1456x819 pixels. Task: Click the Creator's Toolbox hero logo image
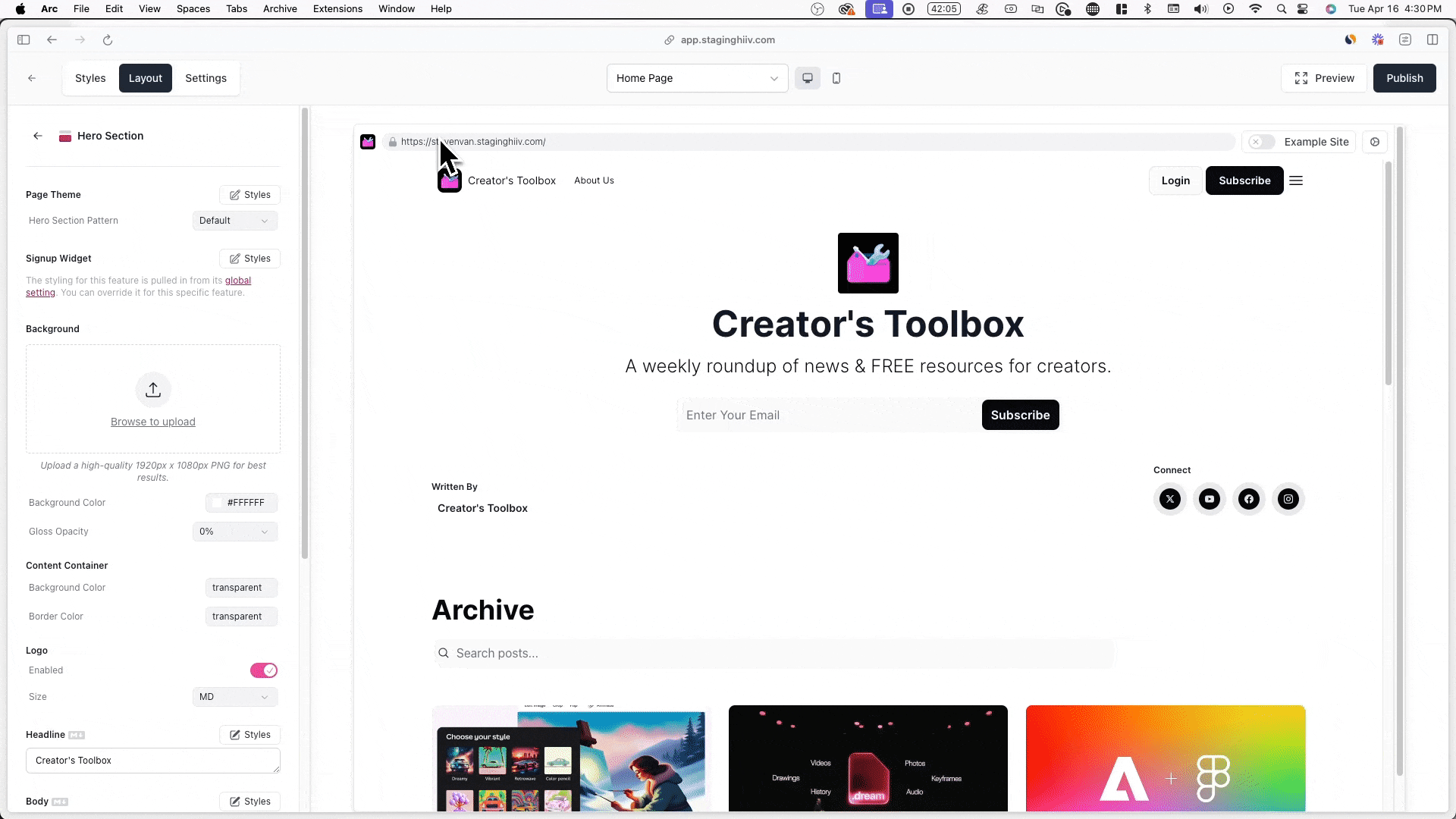(868, 263)
